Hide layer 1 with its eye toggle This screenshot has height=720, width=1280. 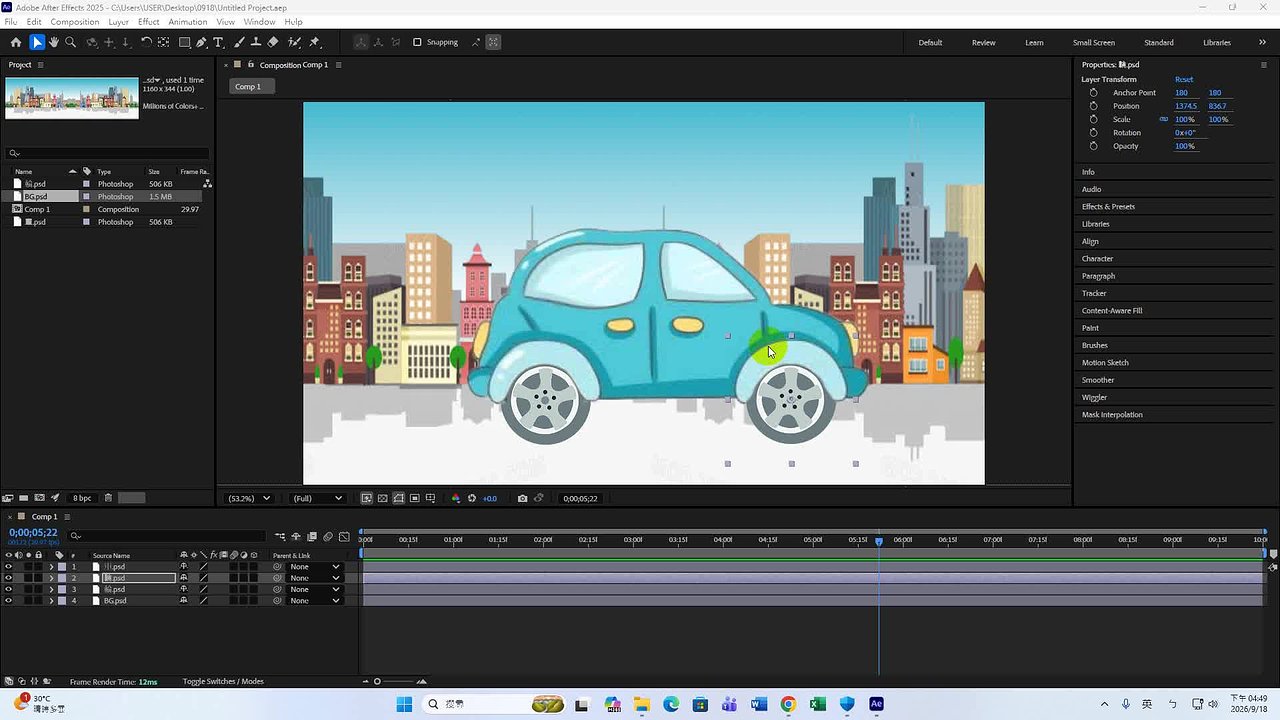(9, 567)
